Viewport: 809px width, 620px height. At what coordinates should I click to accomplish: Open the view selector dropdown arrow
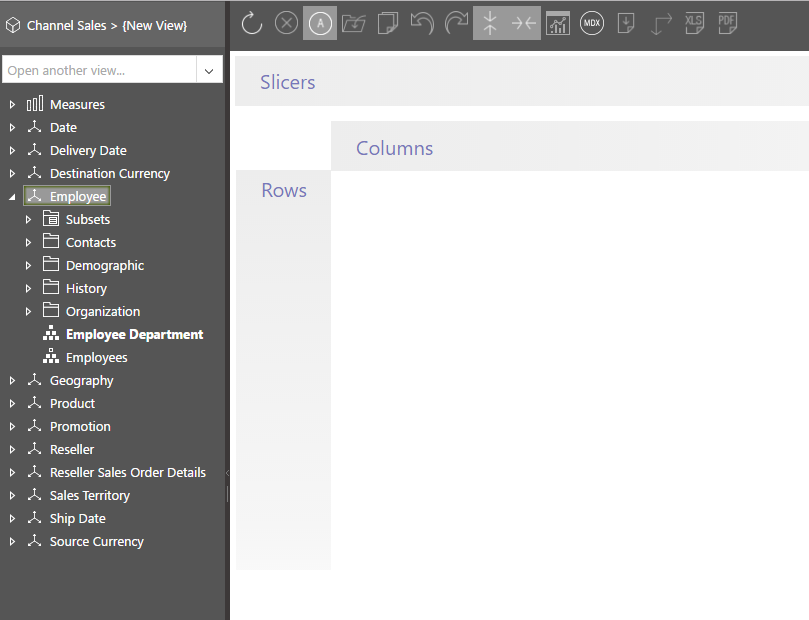point(209,71)
